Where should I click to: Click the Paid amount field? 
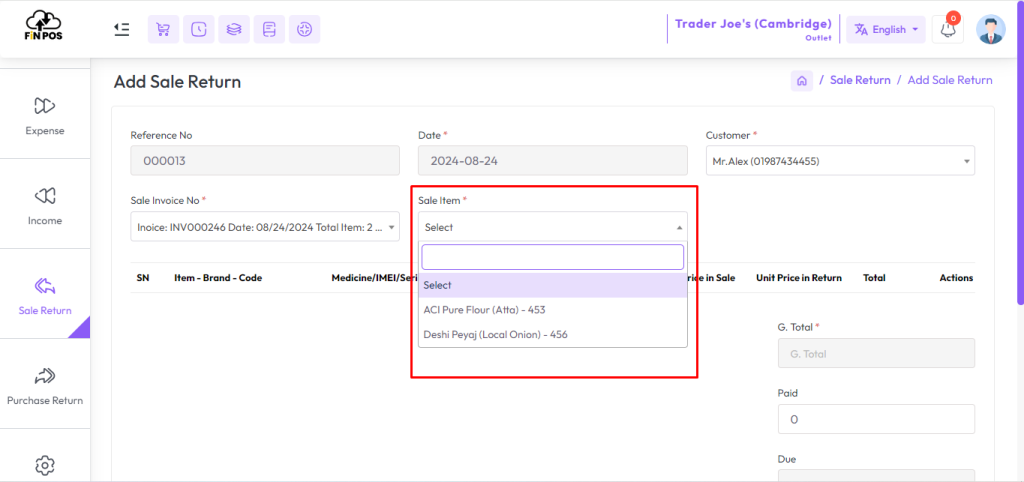click(876, 419)
